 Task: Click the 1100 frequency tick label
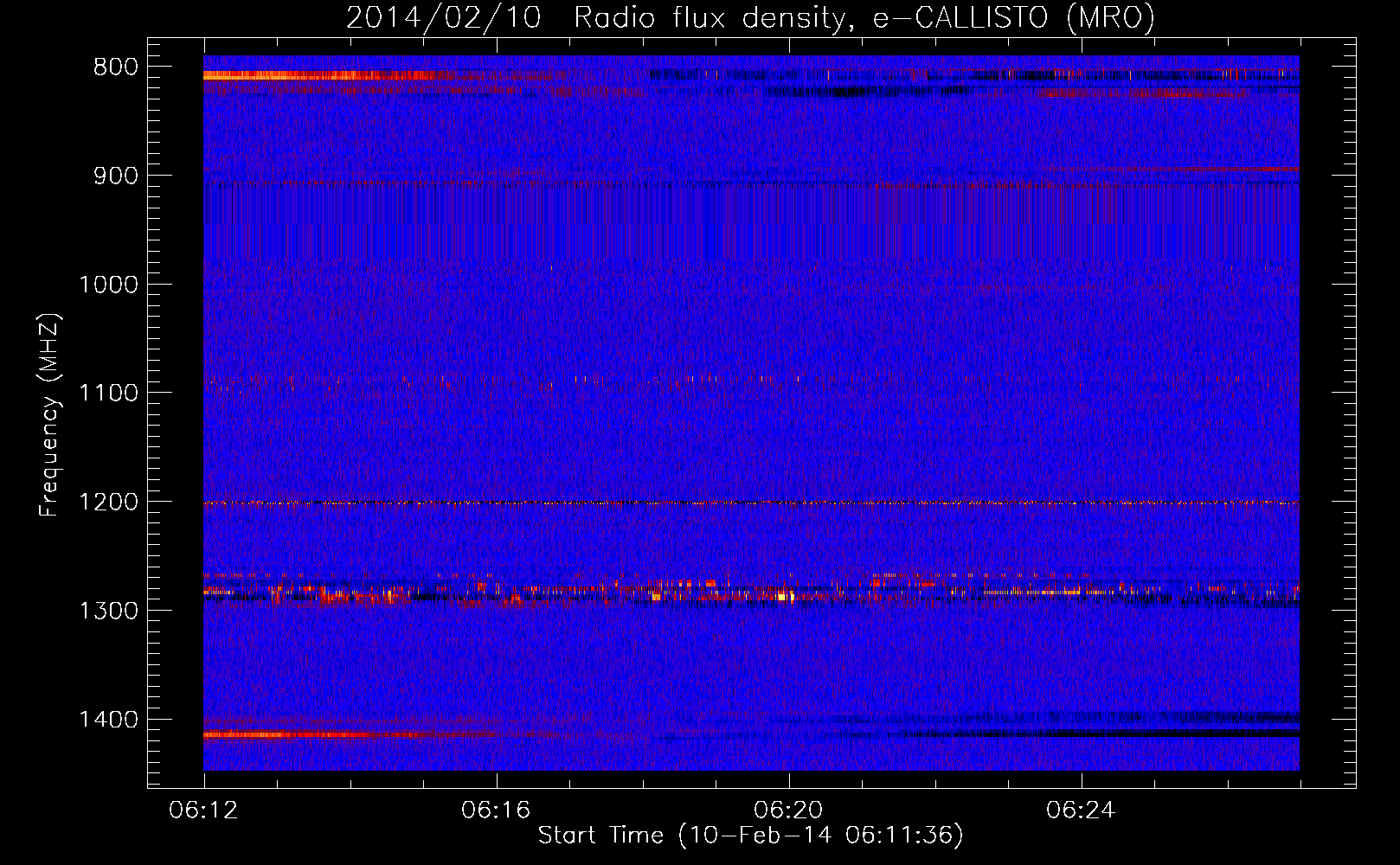click(x=108, y=393)
